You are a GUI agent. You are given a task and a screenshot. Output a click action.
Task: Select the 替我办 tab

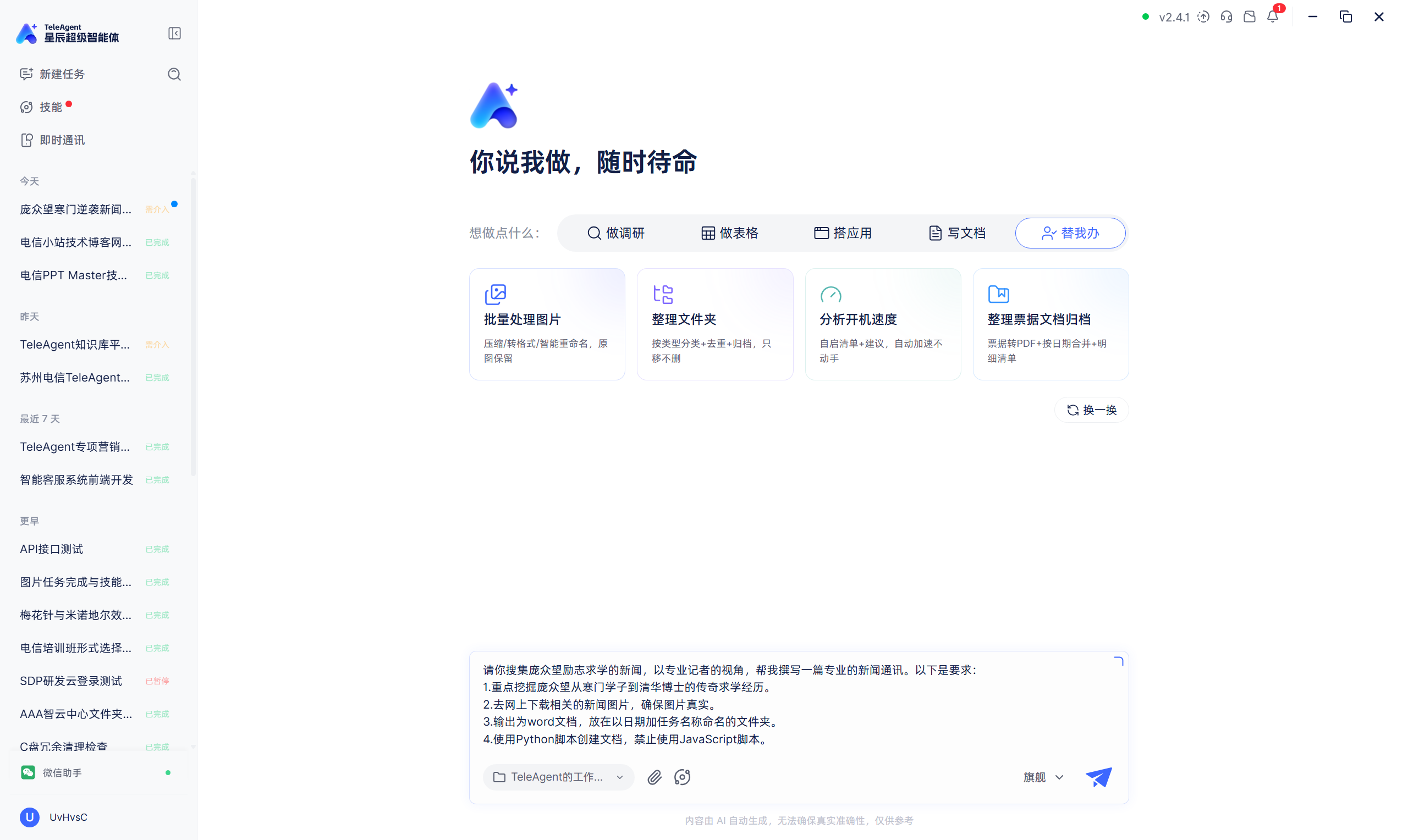point(1070,233)
